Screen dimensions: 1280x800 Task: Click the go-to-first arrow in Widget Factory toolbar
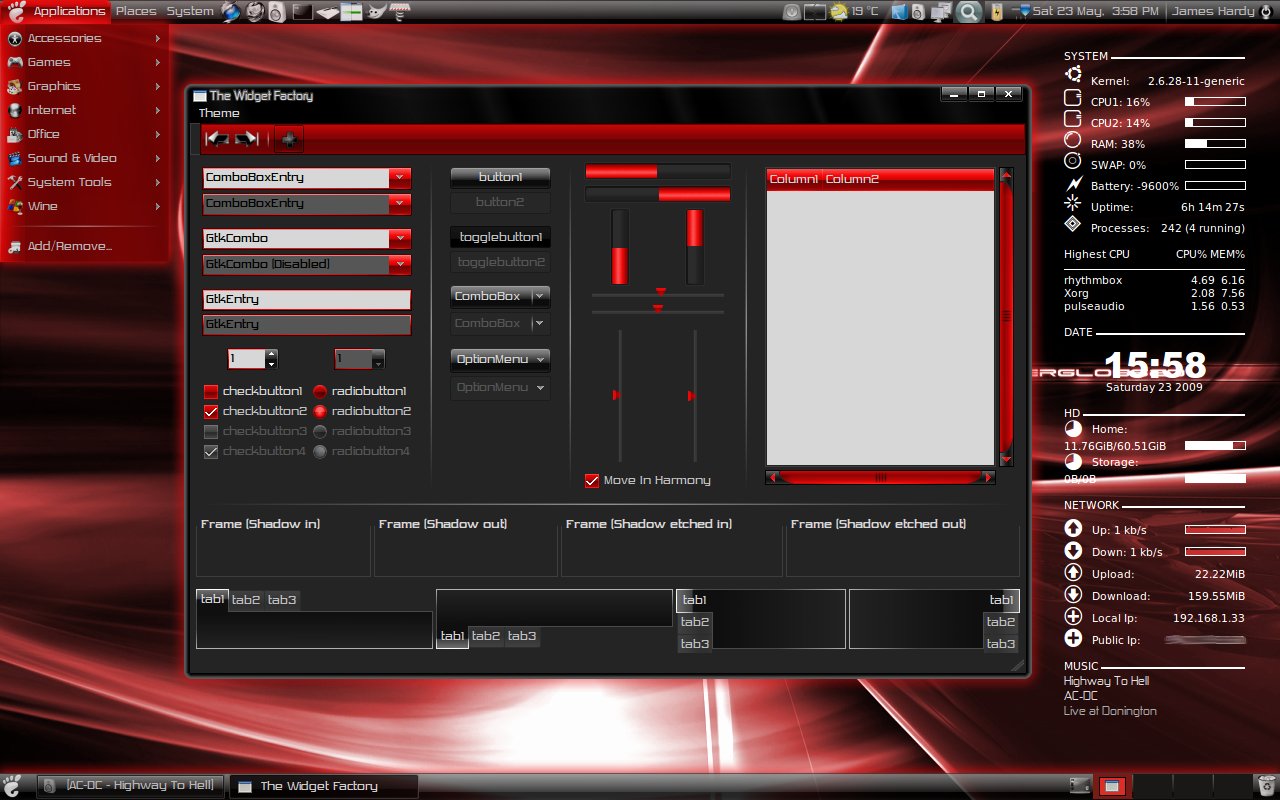[x=217, y=139]
